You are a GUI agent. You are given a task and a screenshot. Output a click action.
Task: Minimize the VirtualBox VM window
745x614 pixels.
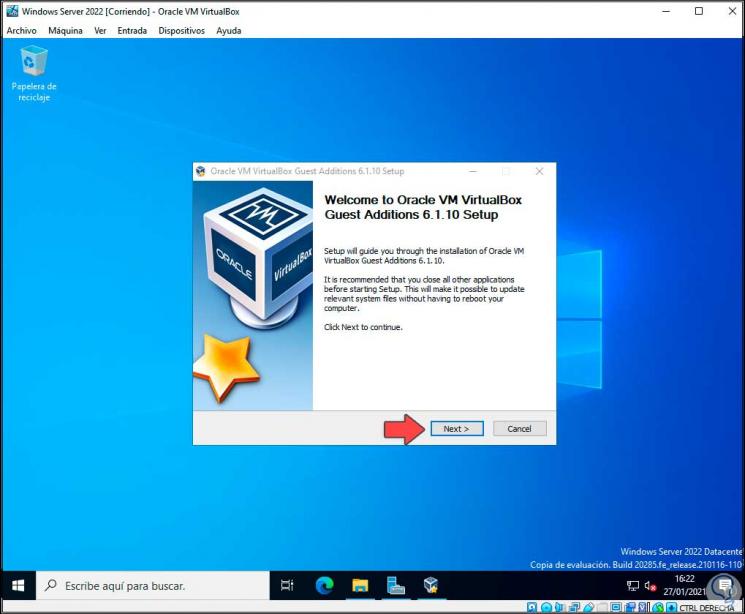[x=666, y=11]
